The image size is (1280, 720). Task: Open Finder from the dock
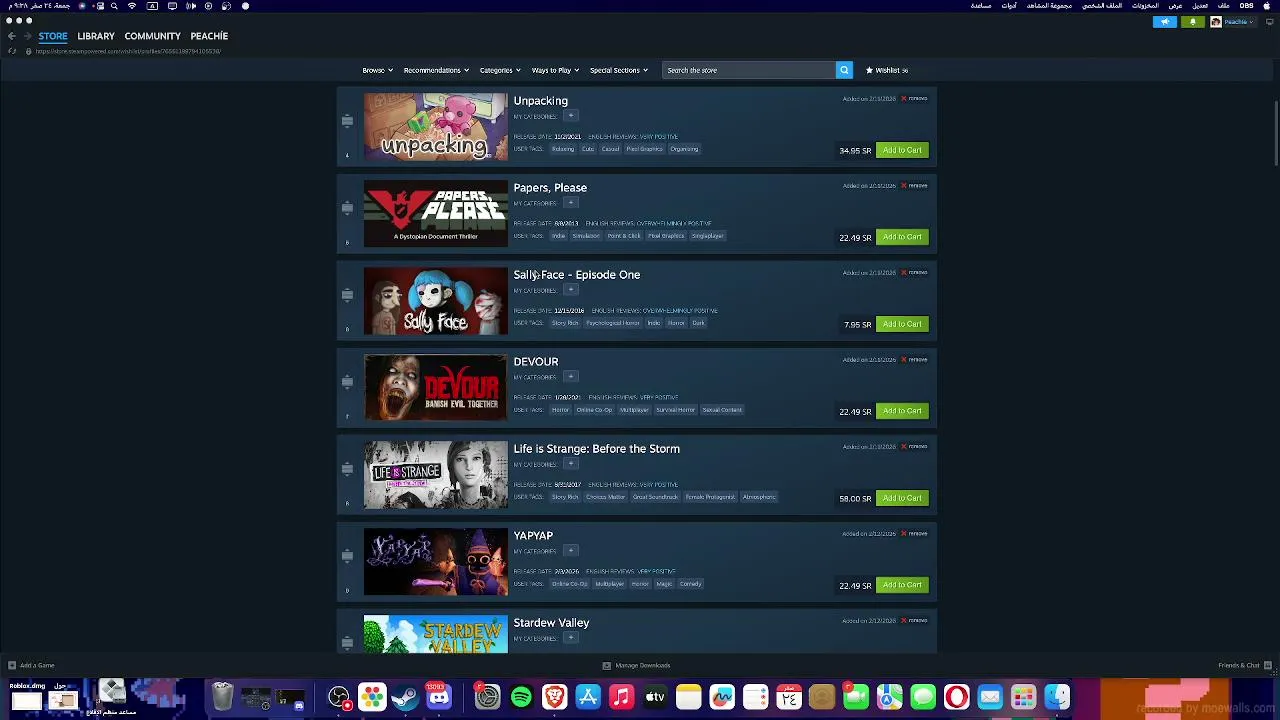pyautogui.click(x=1057, y=697)
